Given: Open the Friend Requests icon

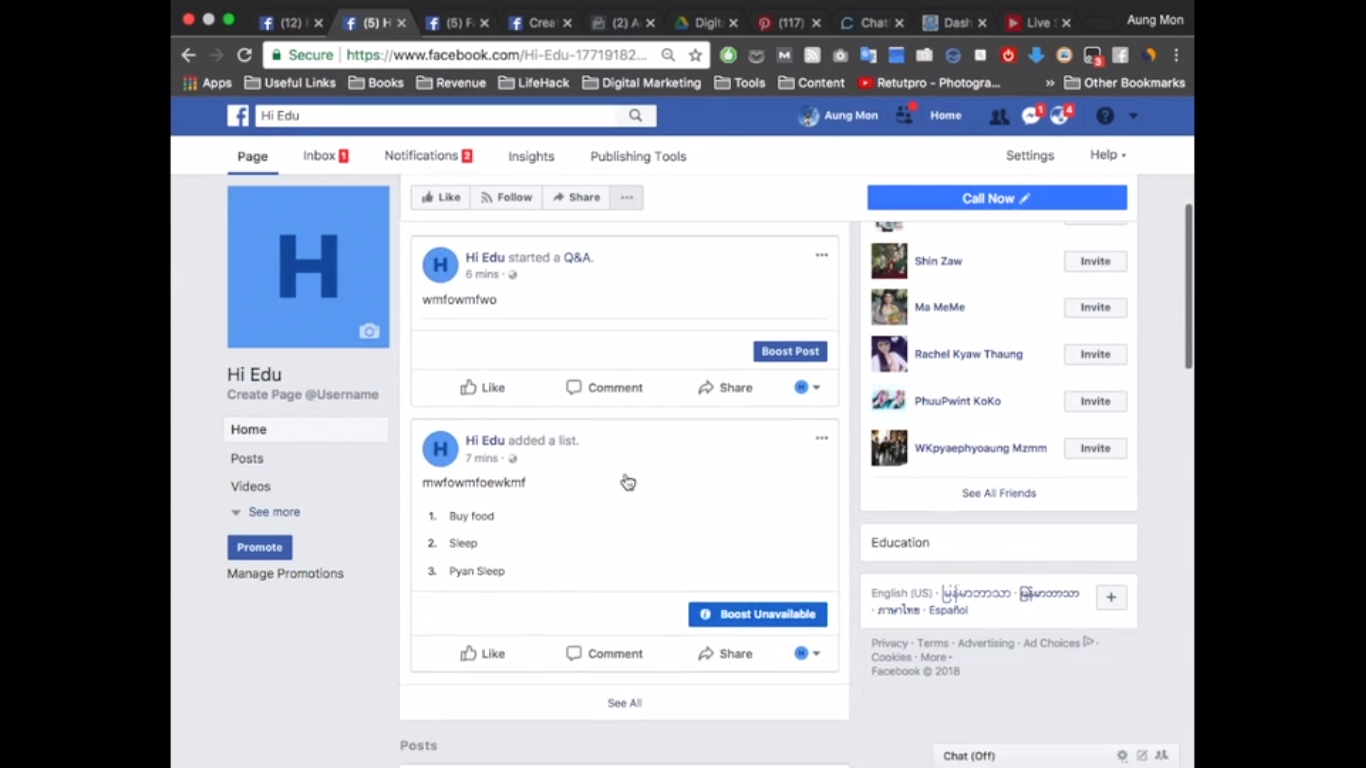Looking at the screenshot, I should point(998,117).
